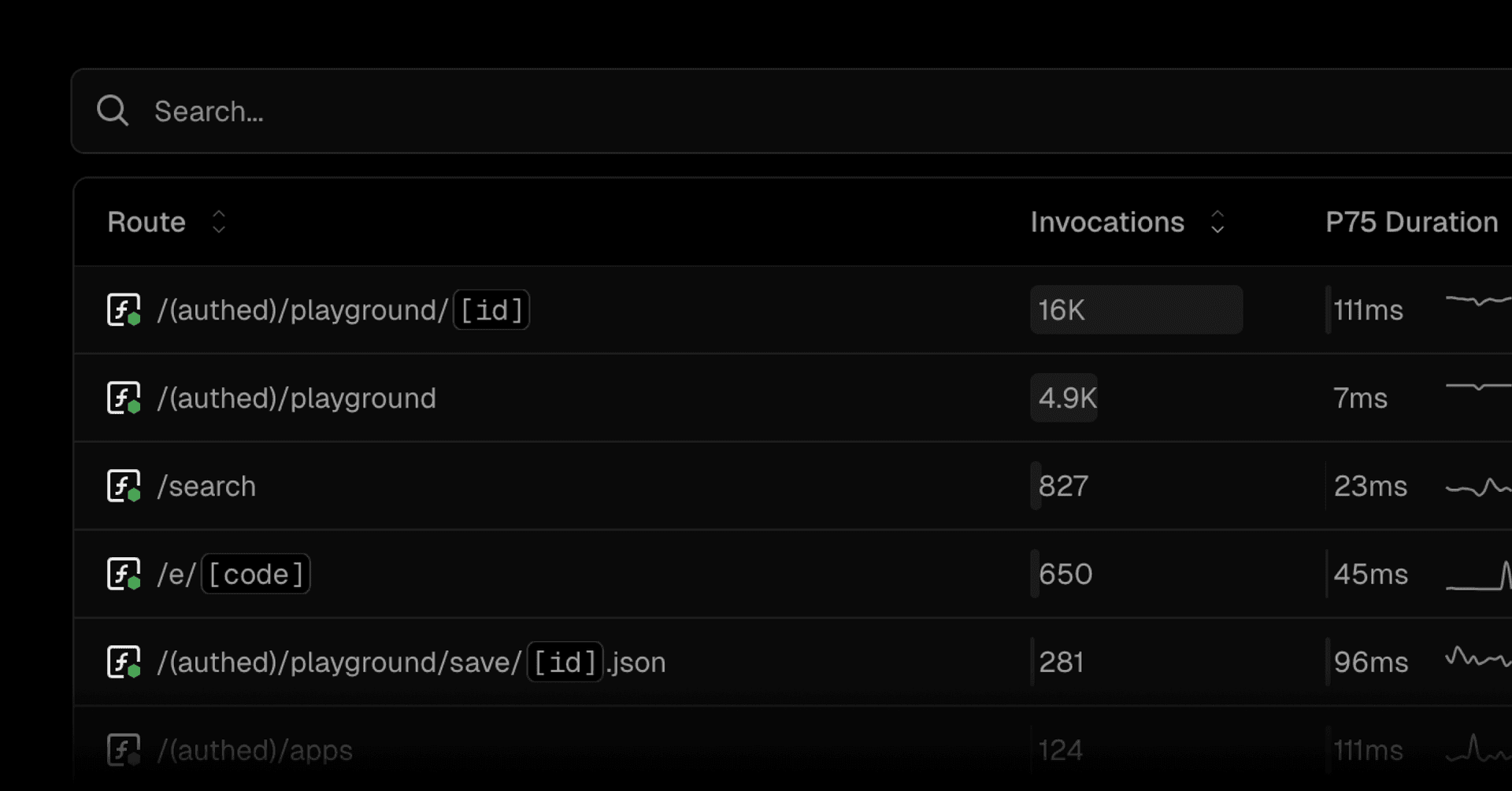Screen dimensions: 1512x791
Task: Open the /(authed)/playground/save/[id].json route
Action: 409,663
